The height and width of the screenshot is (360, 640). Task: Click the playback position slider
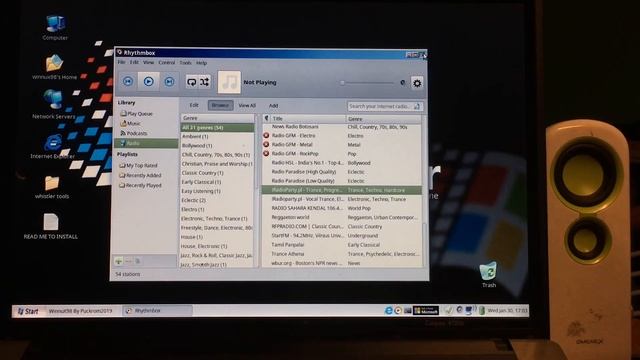(x=367, y=83)
